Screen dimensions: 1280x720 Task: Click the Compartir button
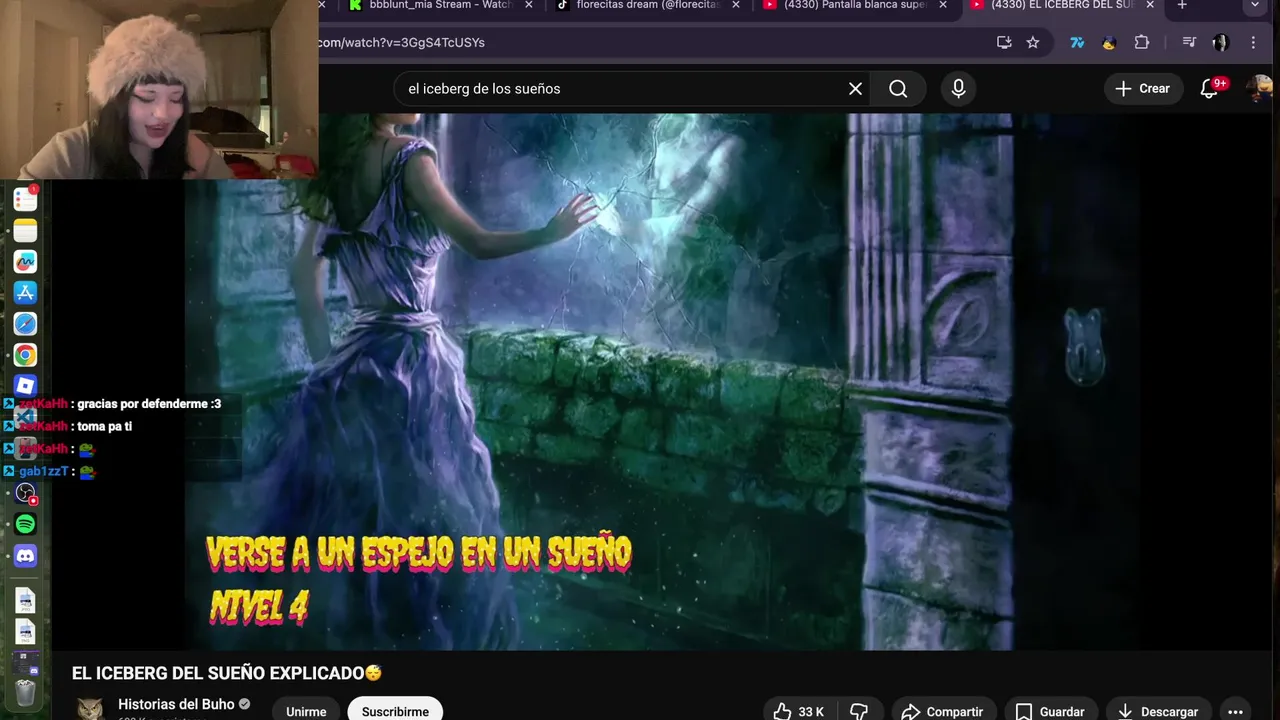941,711
